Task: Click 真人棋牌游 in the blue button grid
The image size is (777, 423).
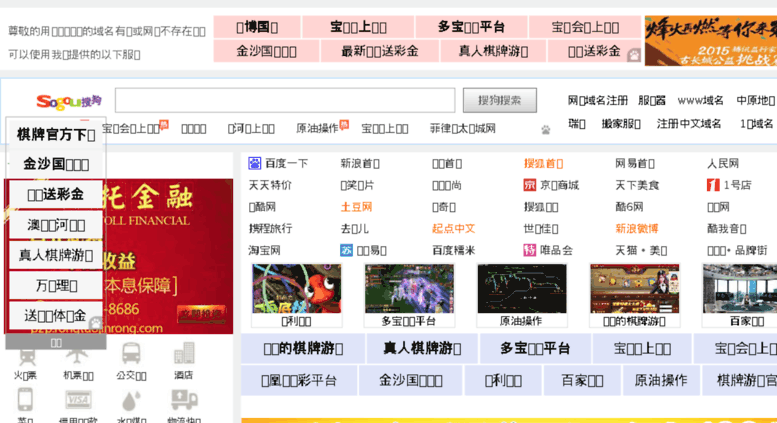Action: [x=422, y=349]
